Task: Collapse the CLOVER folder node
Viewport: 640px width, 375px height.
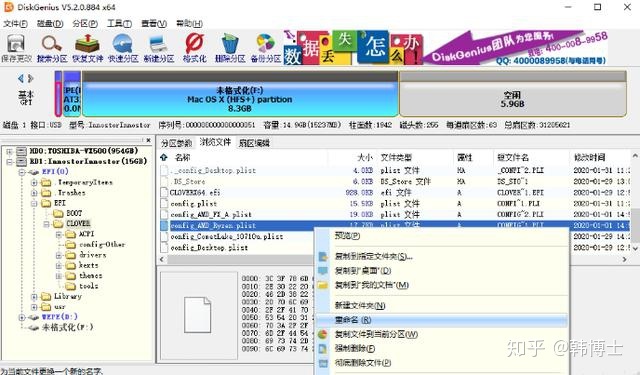Action: point(47,224)
